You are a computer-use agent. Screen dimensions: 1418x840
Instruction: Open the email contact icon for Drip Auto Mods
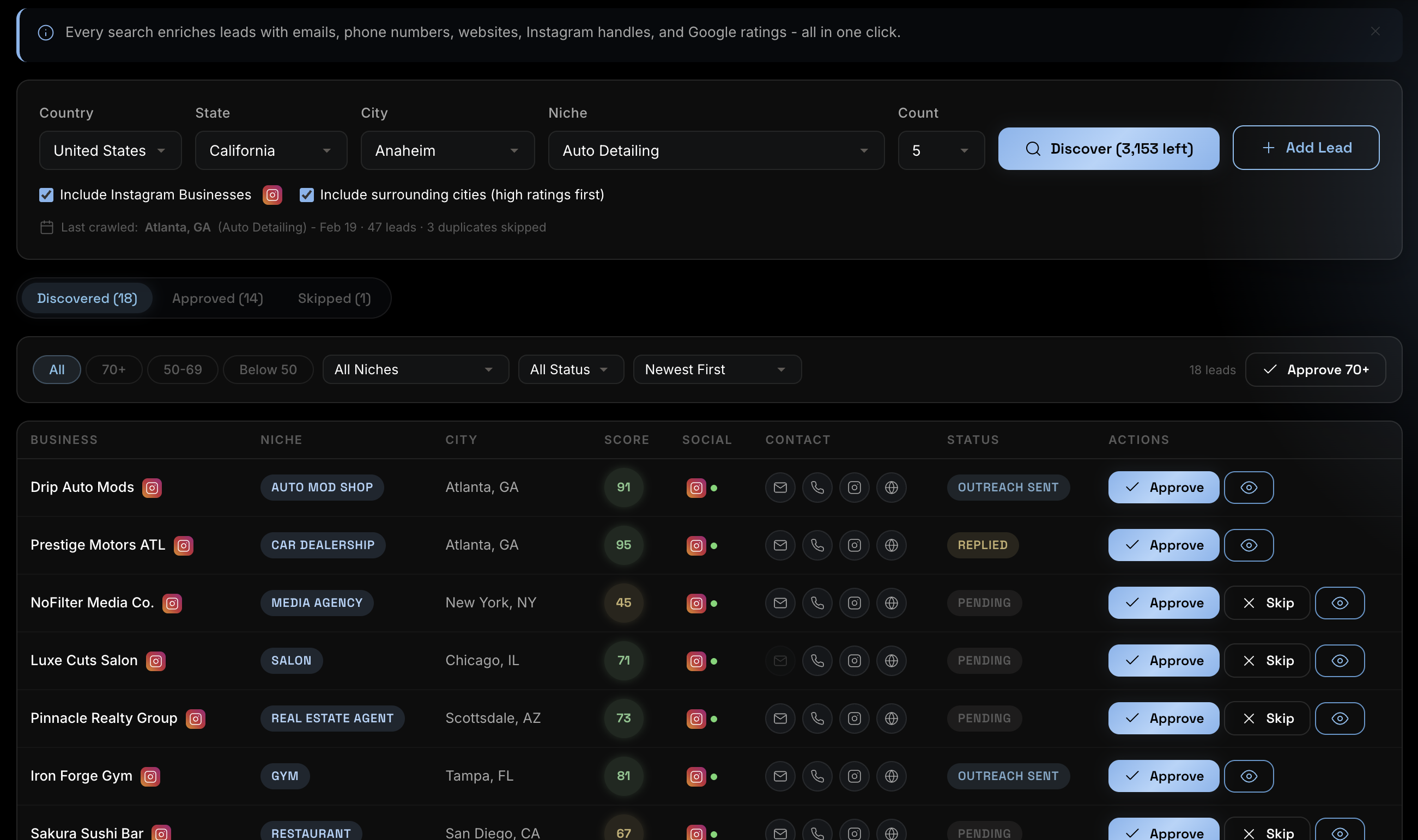pos(780,488)
